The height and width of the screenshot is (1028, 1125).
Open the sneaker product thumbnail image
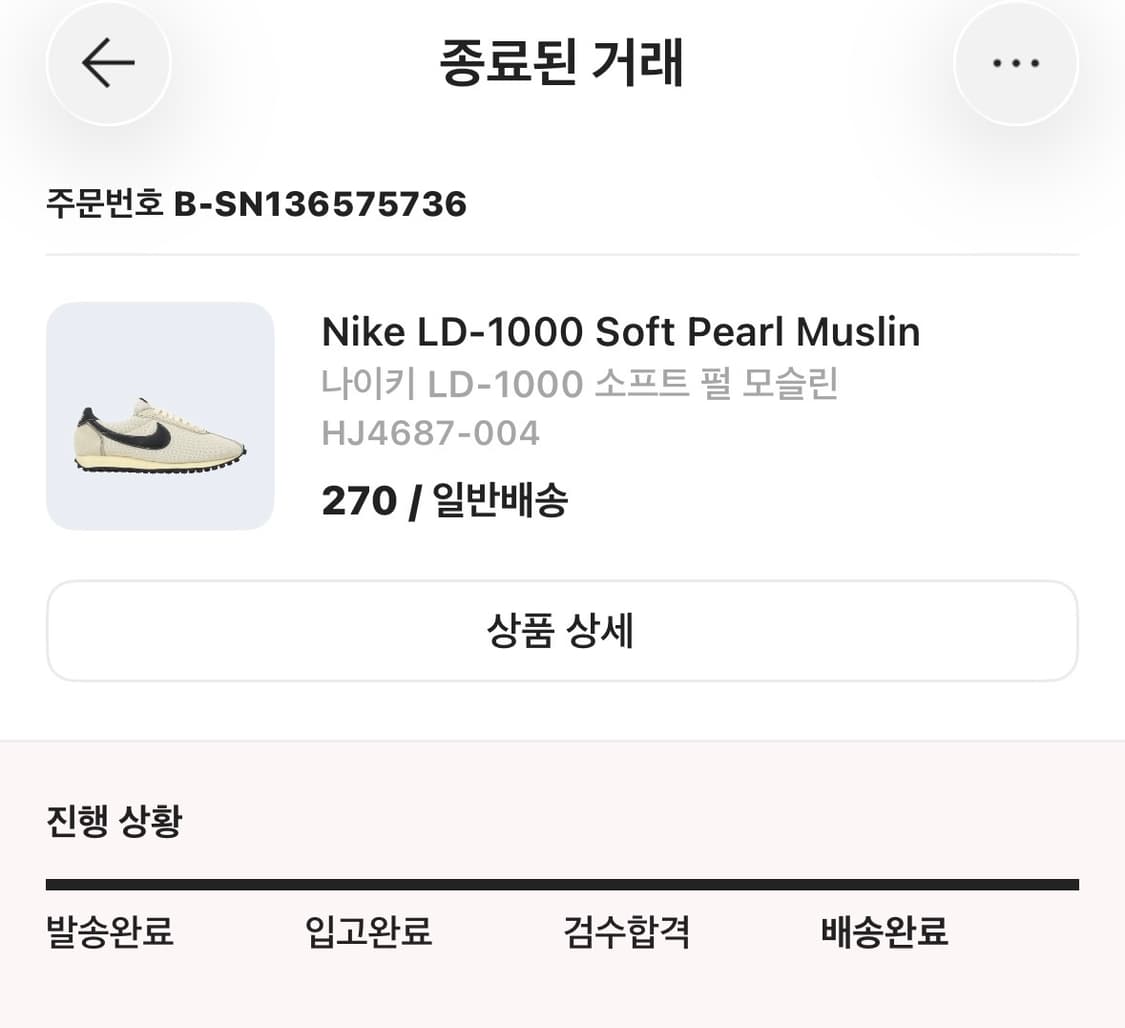click(x=161, y=415)
